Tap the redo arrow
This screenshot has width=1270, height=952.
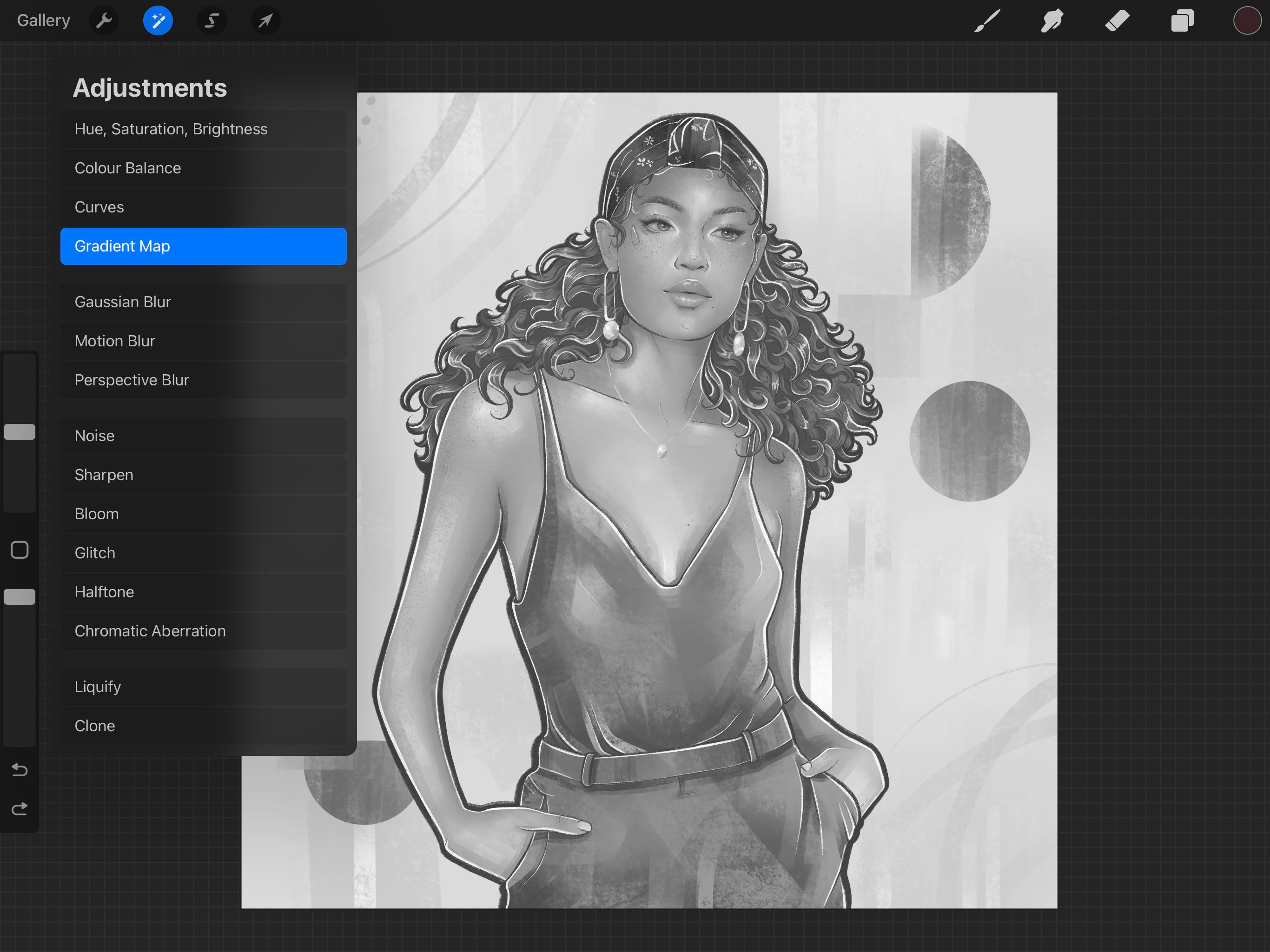pos(20,808)
